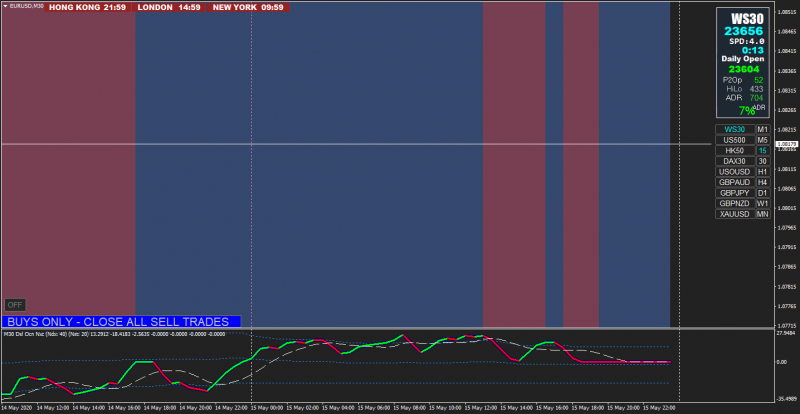Click the -35.4989 indicator scale value
Image resolution: width=800 pixels, height=414 pixels.
[787, 400]
